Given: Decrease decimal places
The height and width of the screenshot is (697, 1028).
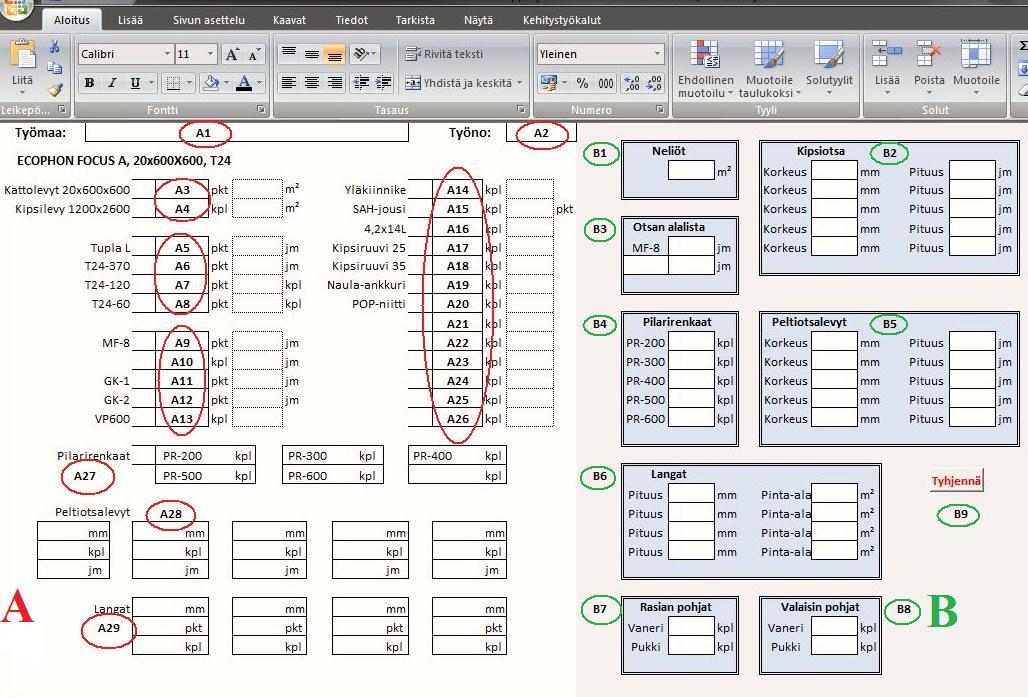Looking at the screenshot, I should coord(654,83).
